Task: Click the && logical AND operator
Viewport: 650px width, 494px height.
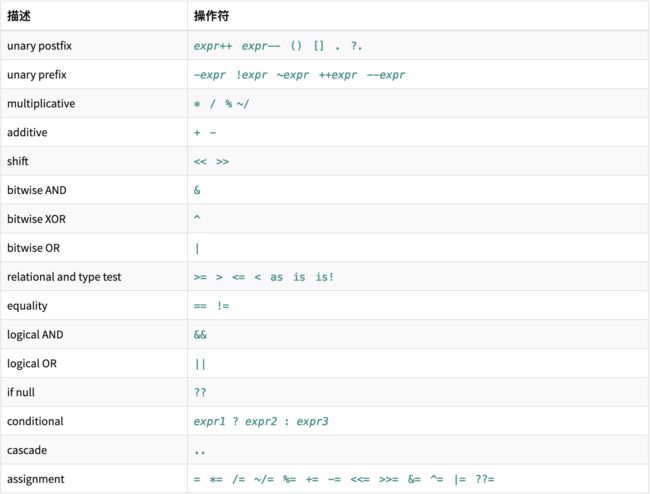Action: click(x=200, y=334)
